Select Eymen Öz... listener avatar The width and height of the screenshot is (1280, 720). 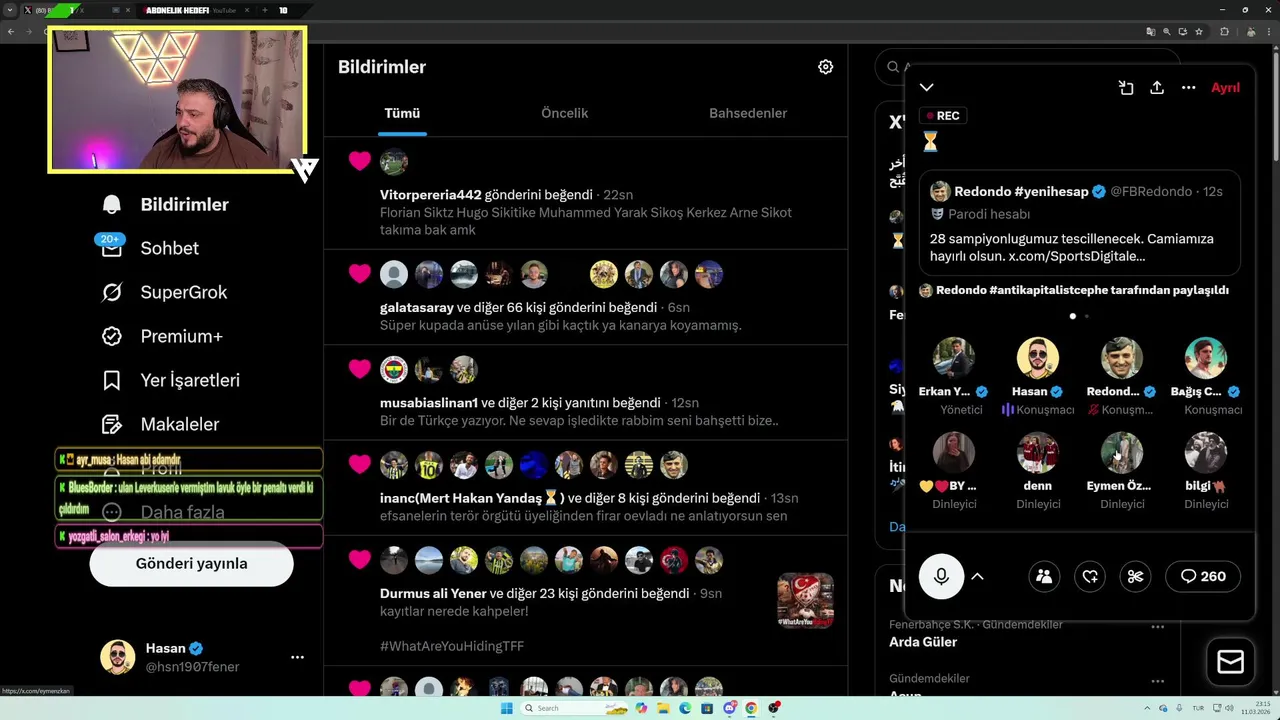click(x=1122, y=452)
